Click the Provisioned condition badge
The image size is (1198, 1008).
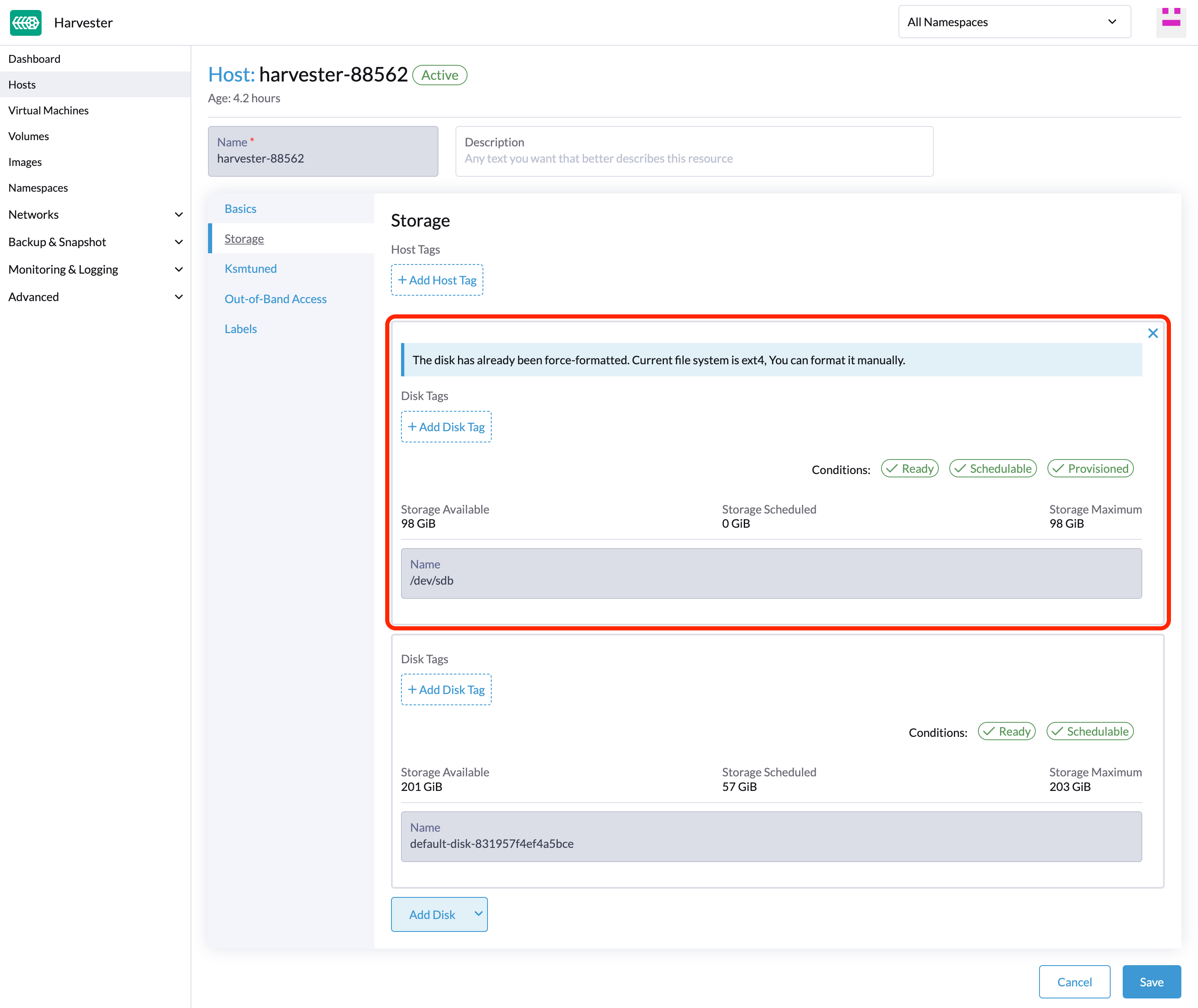point(1090,469)
